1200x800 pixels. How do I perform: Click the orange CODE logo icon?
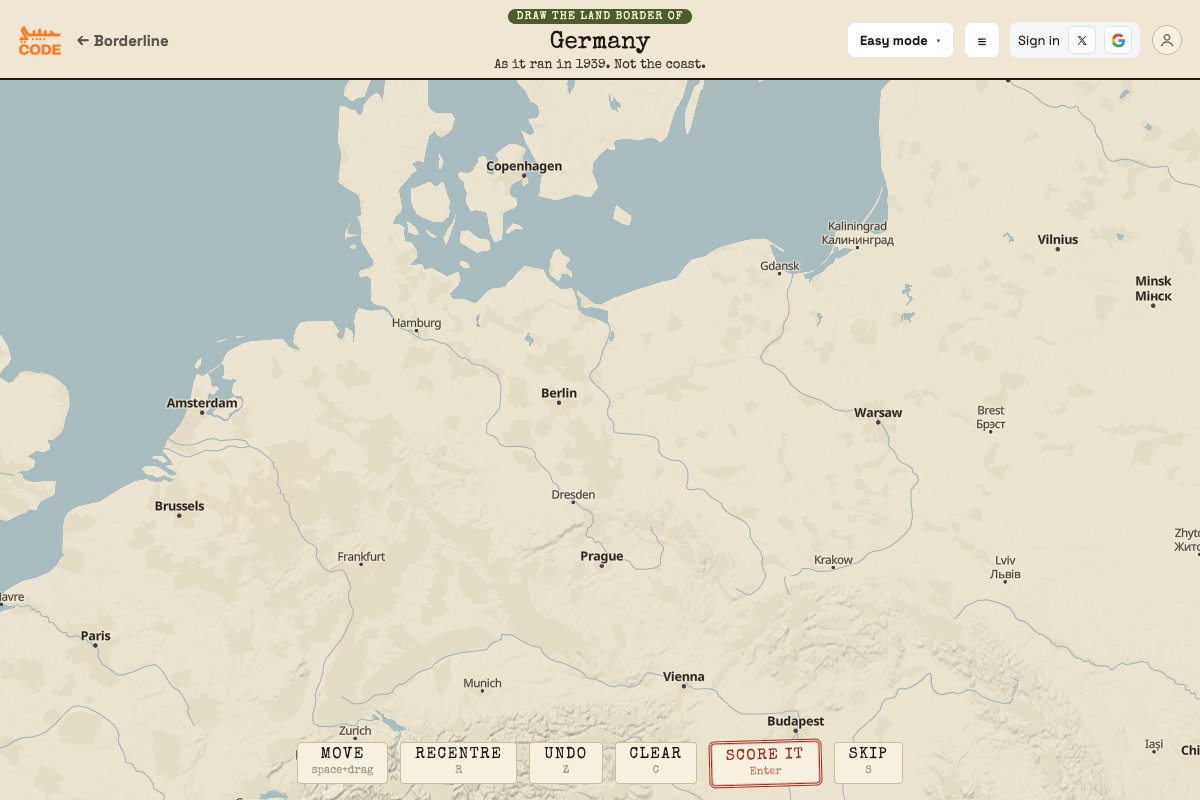tap(40, 41)
